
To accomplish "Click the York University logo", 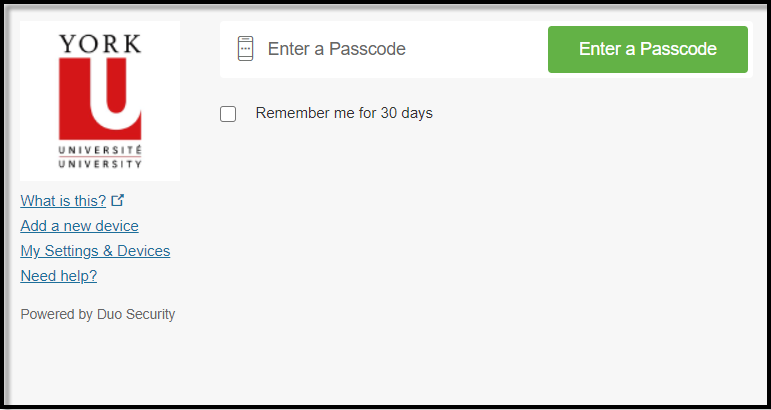I will 100,100.
